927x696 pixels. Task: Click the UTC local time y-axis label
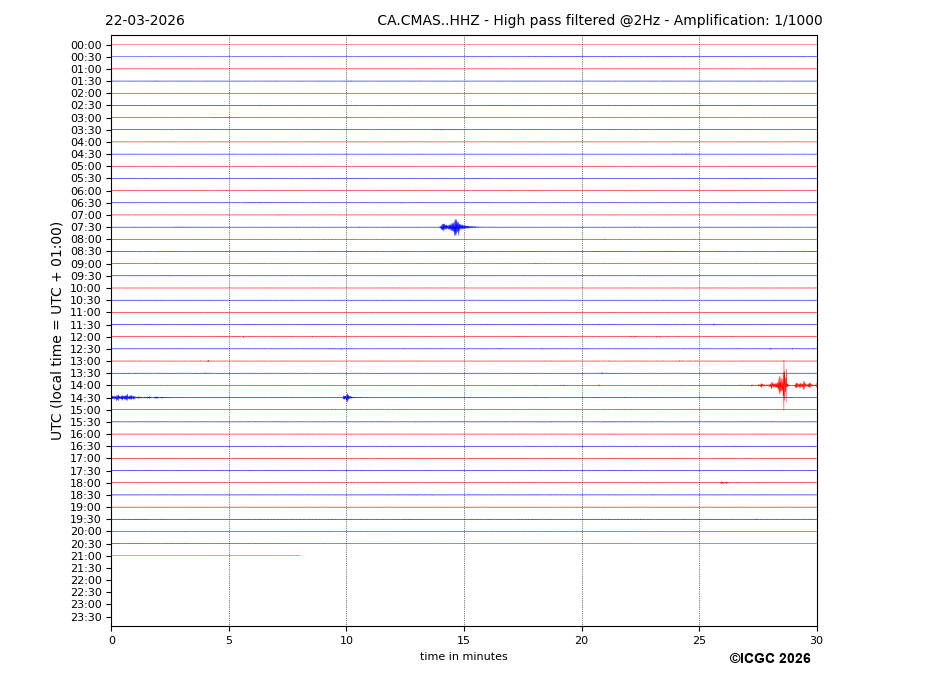tap(58, 330)
